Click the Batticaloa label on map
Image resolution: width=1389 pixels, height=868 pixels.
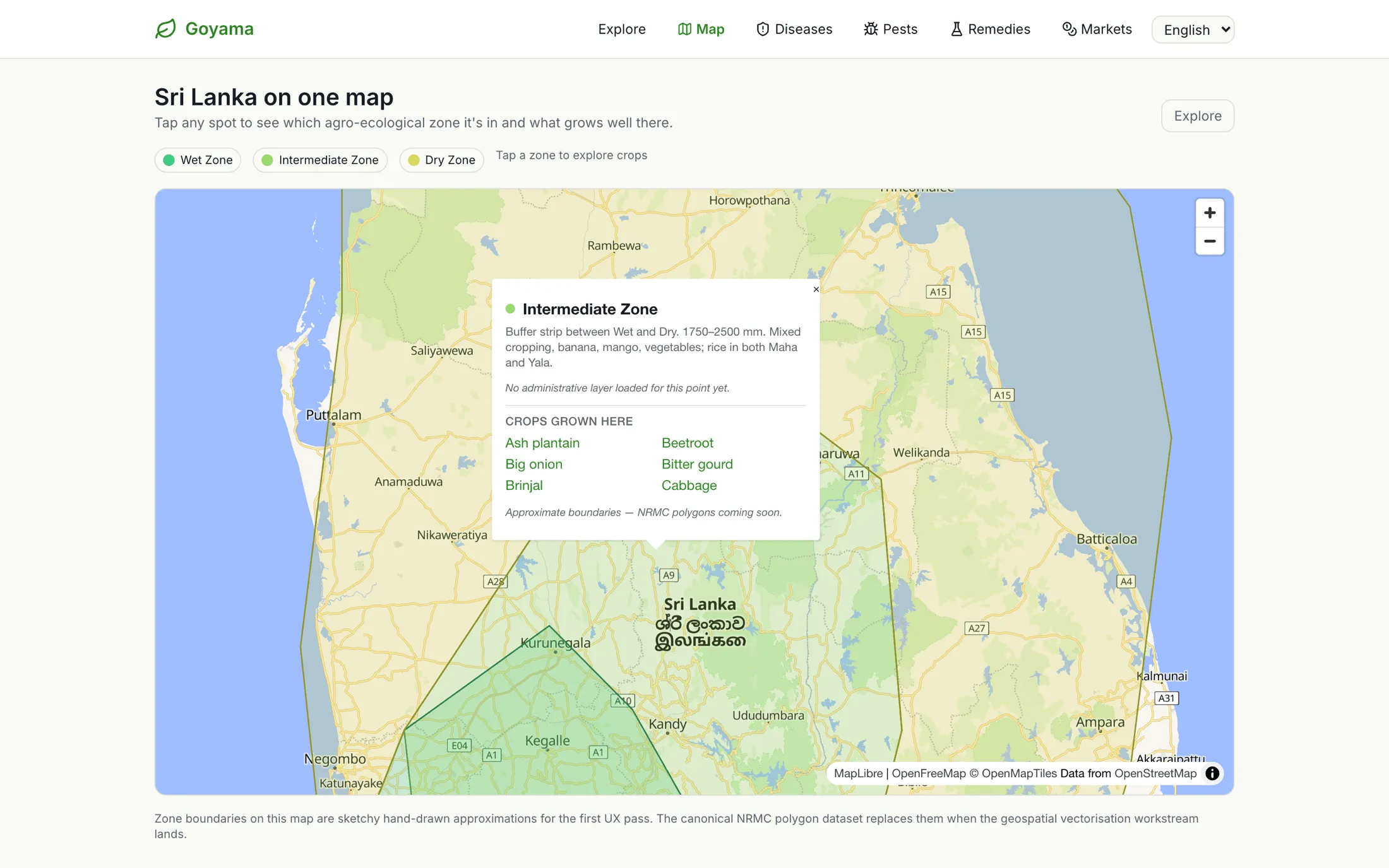(x=1107, y=539)
